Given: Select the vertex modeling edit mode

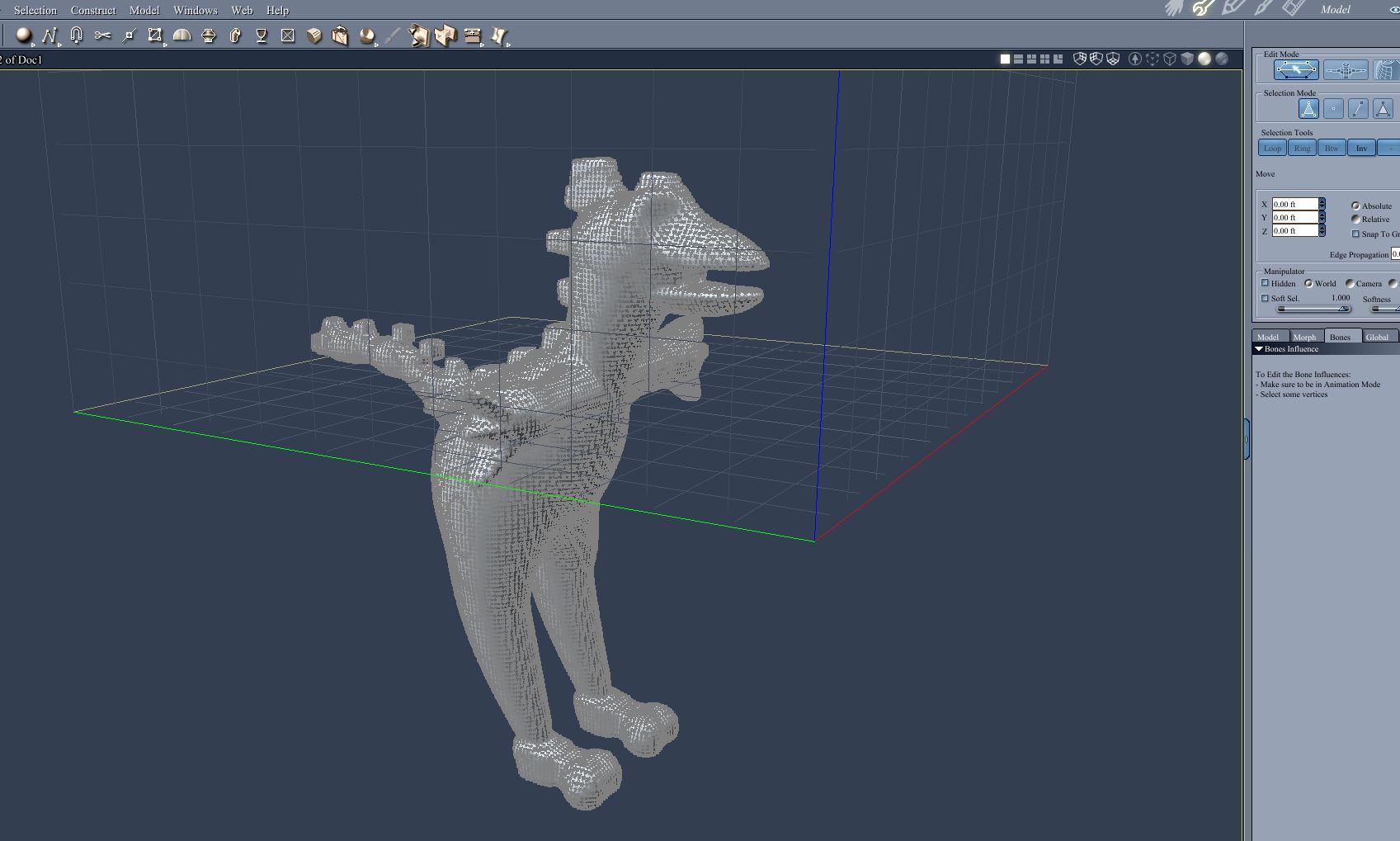Looking at the screenshot, I should [1296, 70].
